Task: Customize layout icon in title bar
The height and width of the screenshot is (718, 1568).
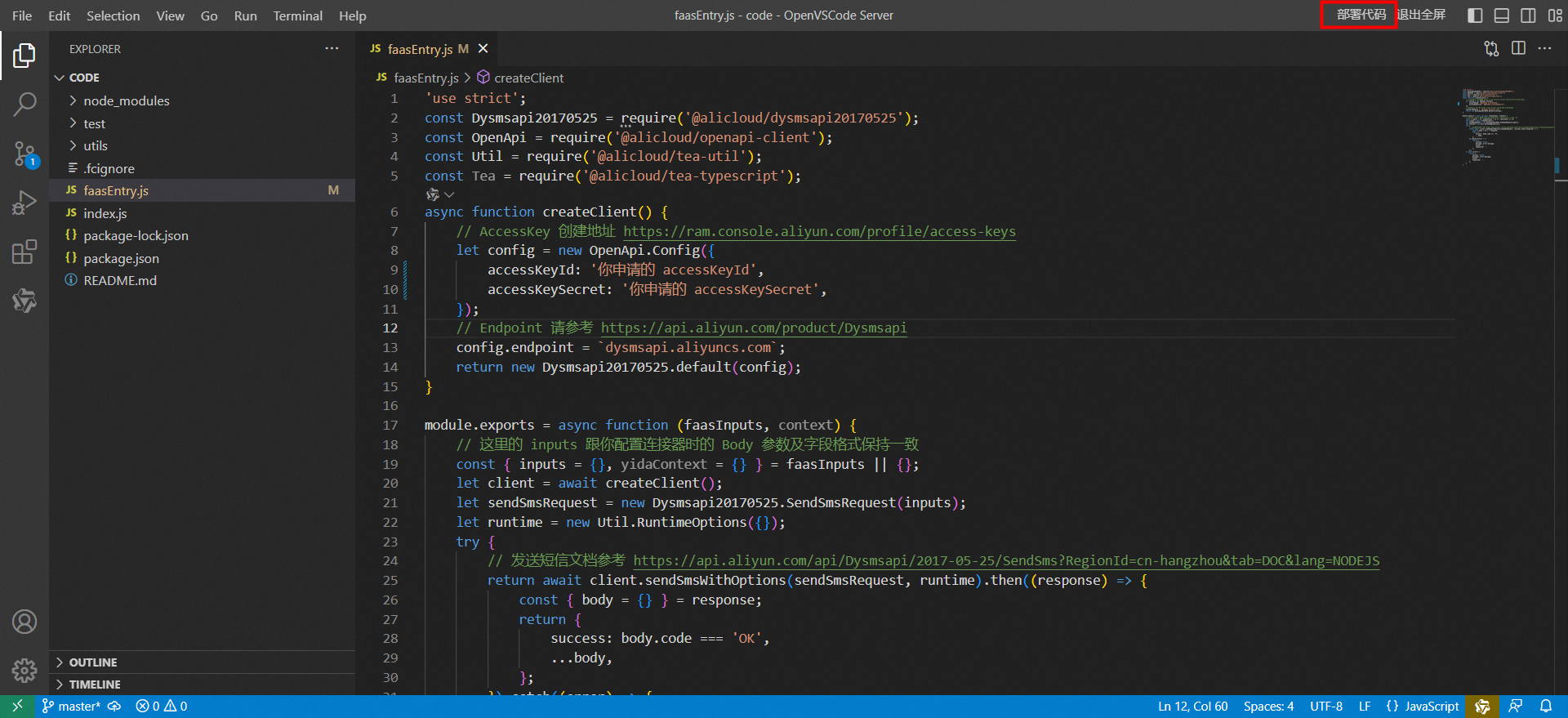Action: [1555, 15]
